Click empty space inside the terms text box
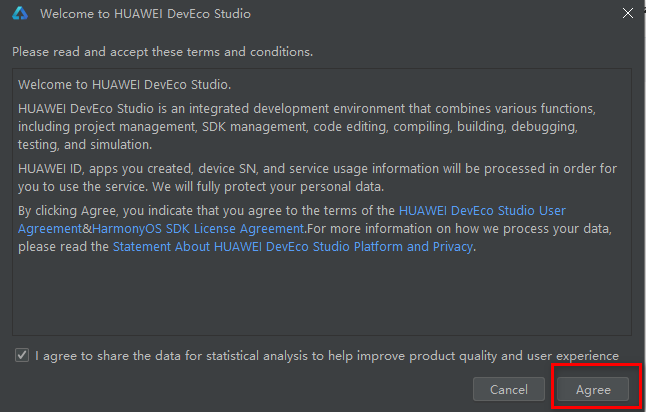This screenshot has height=412, width=646. (x=320, y=300)
